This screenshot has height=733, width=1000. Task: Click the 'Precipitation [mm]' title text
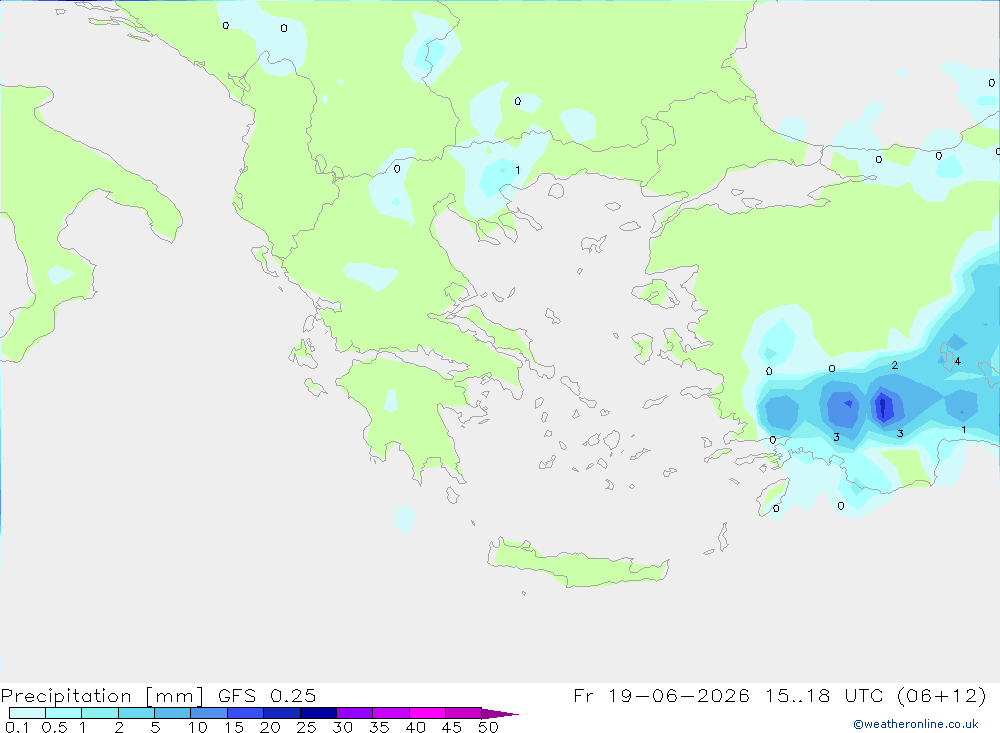[x=102, y=696]
